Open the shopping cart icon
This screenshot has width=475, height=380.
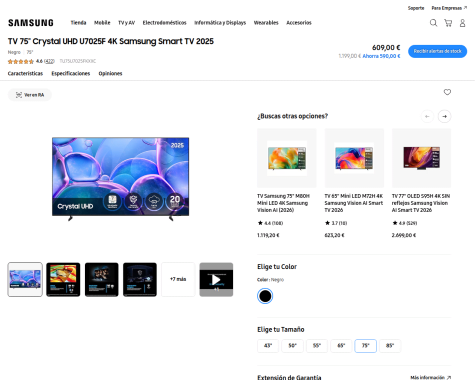(x=448, y=23)
